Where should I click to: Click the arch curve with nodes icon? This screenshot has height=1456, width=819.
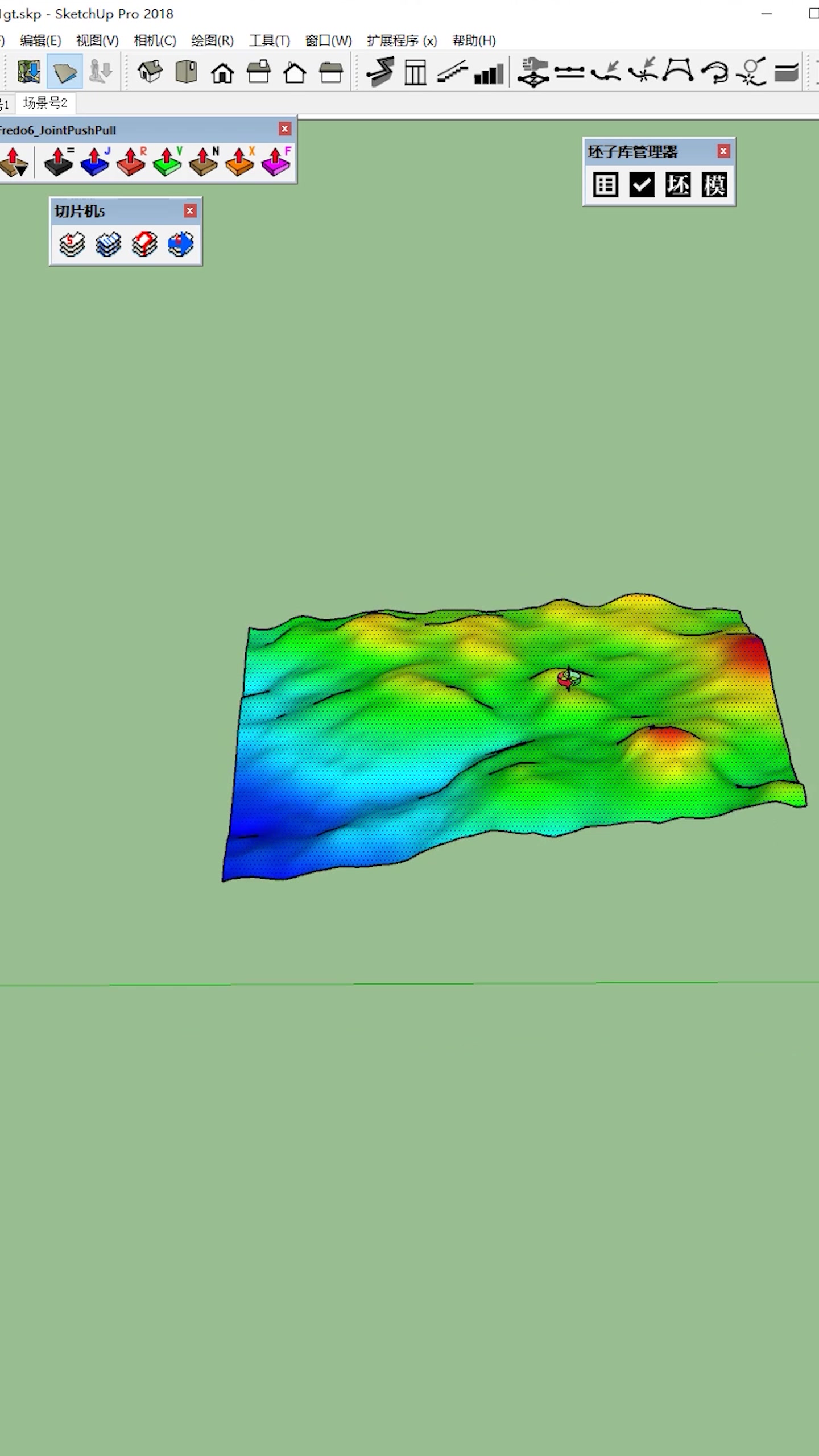click(x=679, y=71)
